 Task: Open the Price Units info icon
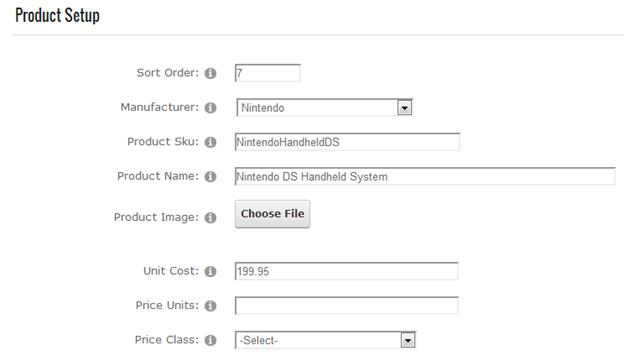point(211,306)
